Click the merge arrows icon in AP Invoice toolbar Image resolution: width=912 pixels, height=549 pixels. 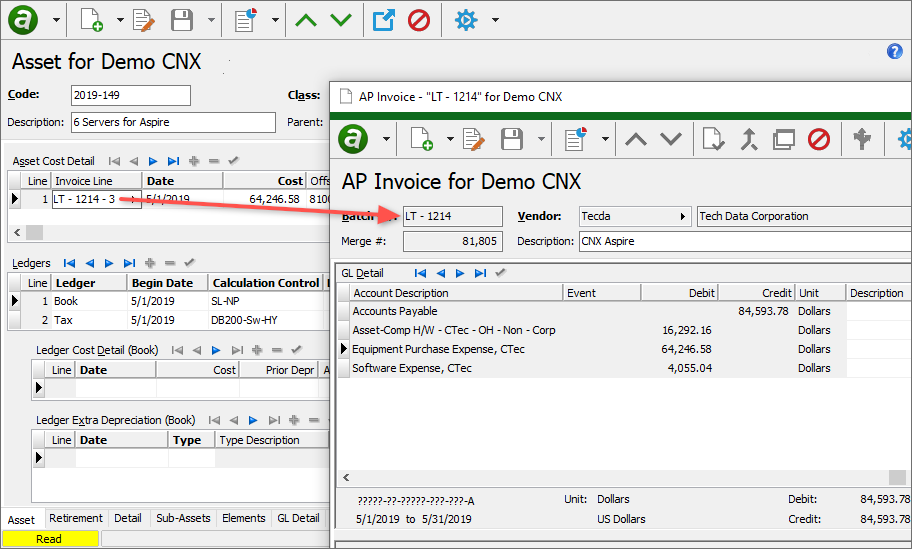coord(749,139)
